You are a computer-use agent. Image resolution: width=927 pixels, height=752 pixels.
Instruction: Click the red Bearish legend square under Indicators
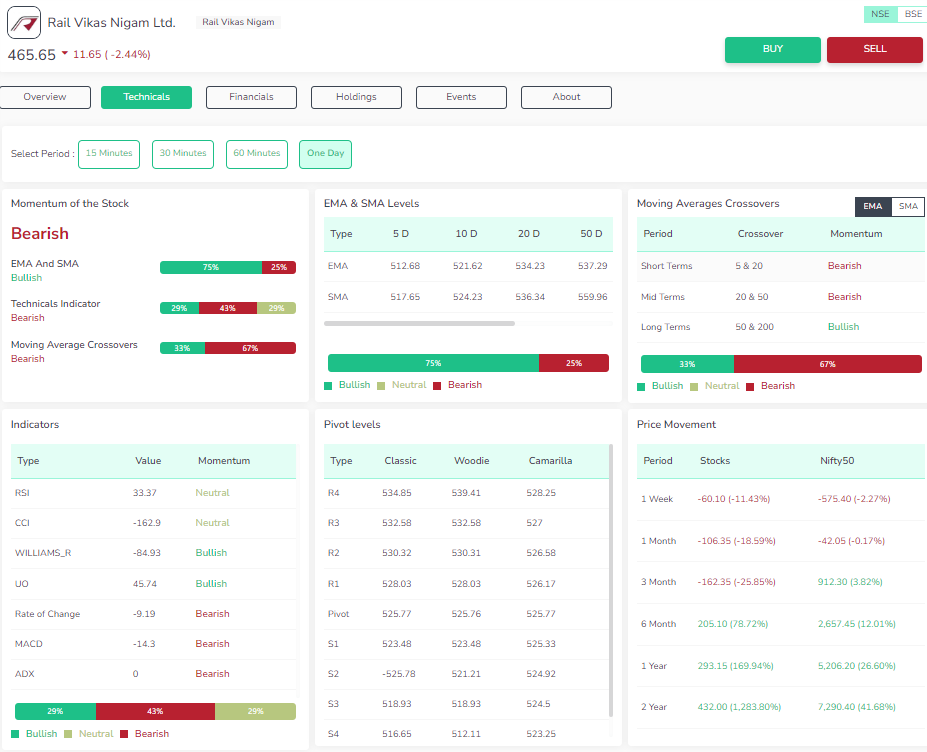tap(124, 734)
